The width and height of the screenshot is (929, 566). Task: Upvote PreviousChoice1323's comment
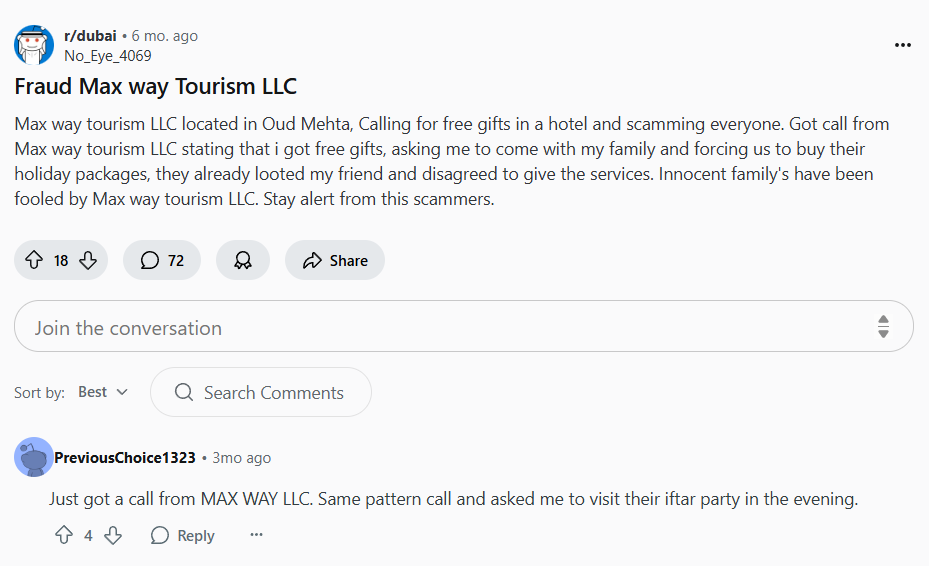(x=64, y=535)
